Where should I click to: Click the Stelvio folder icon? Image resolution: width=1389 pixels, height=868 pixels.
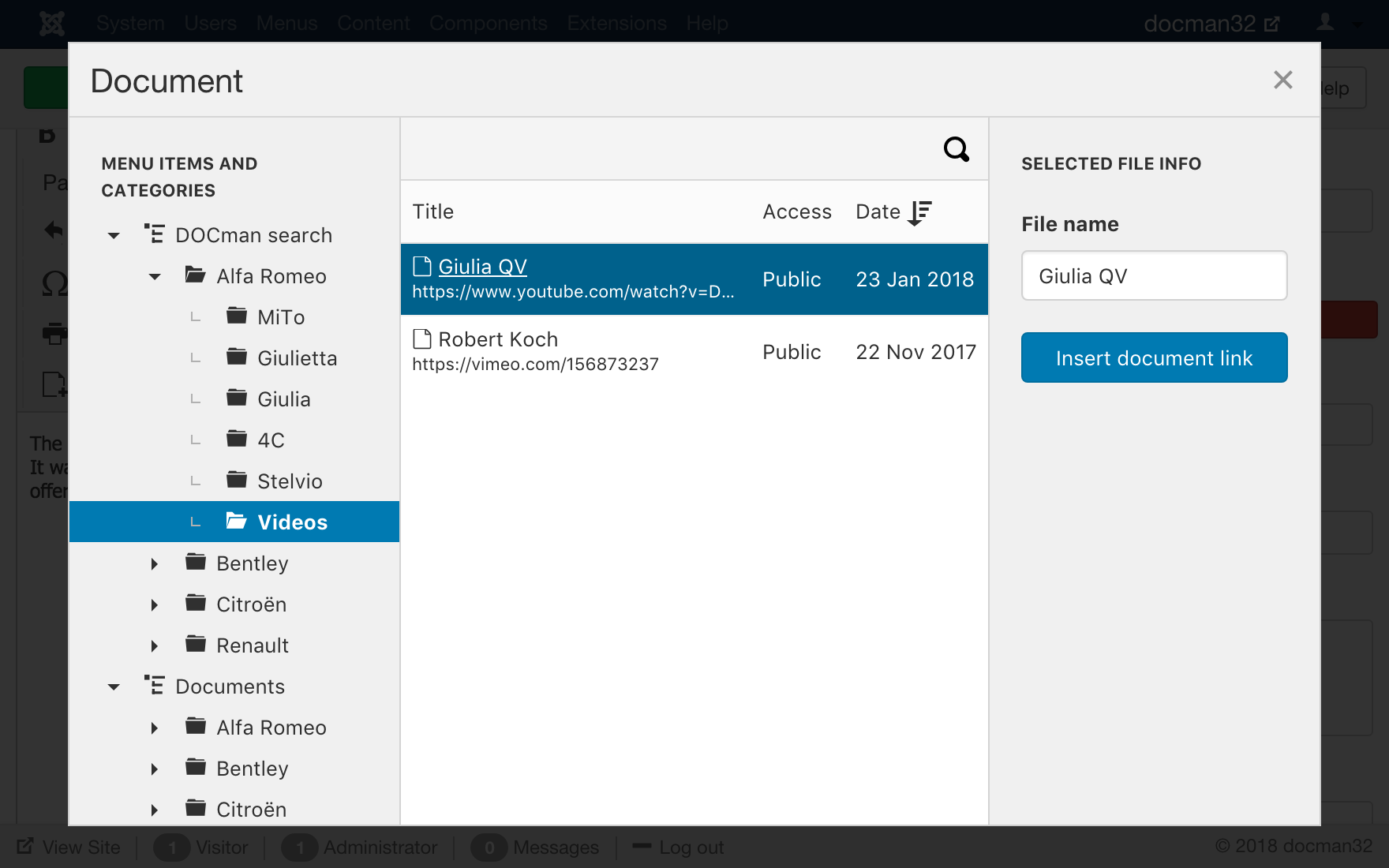tap(237, 481)
